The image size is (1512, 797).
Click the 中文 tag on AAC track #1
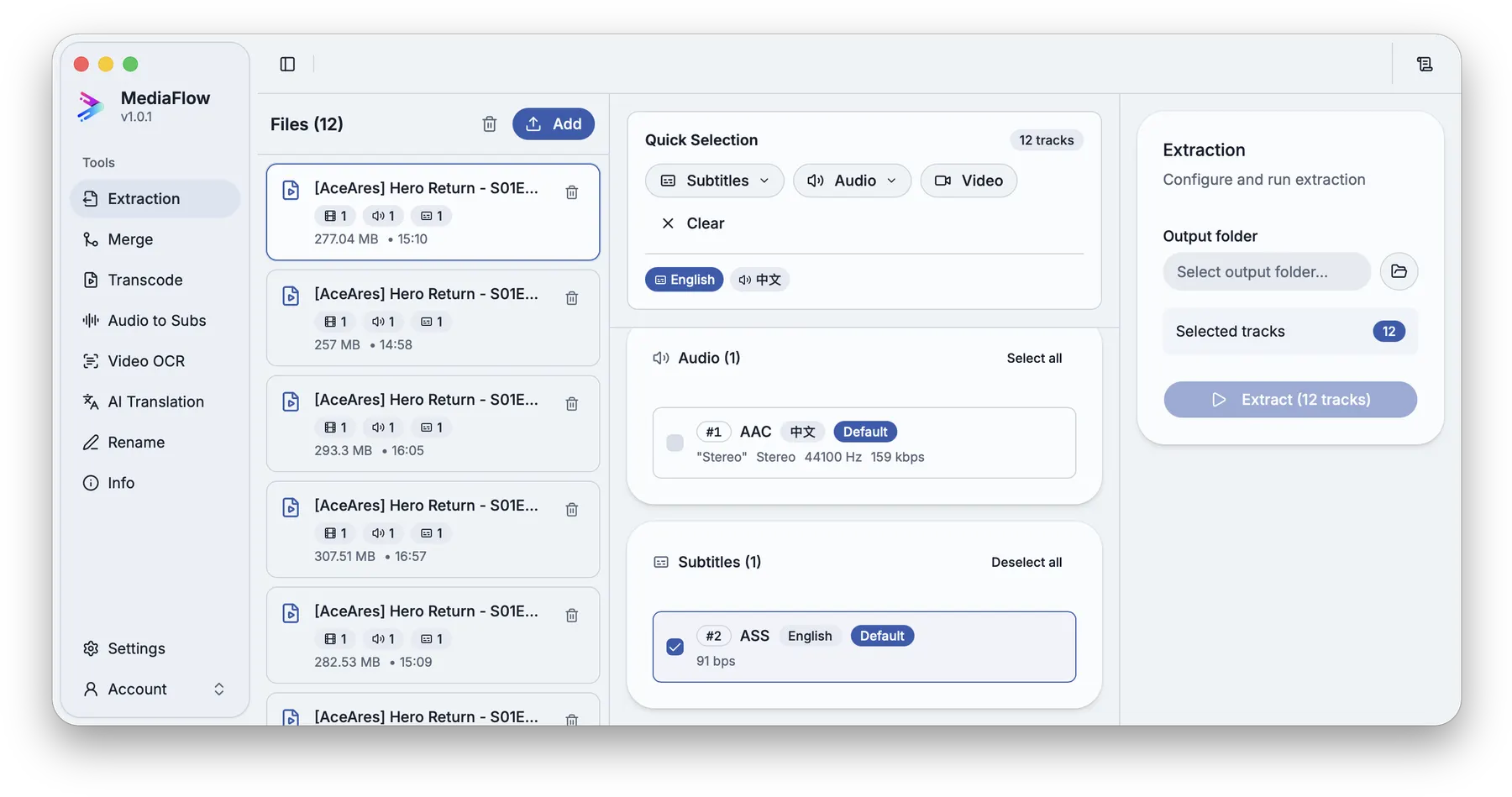click(802, 432)
